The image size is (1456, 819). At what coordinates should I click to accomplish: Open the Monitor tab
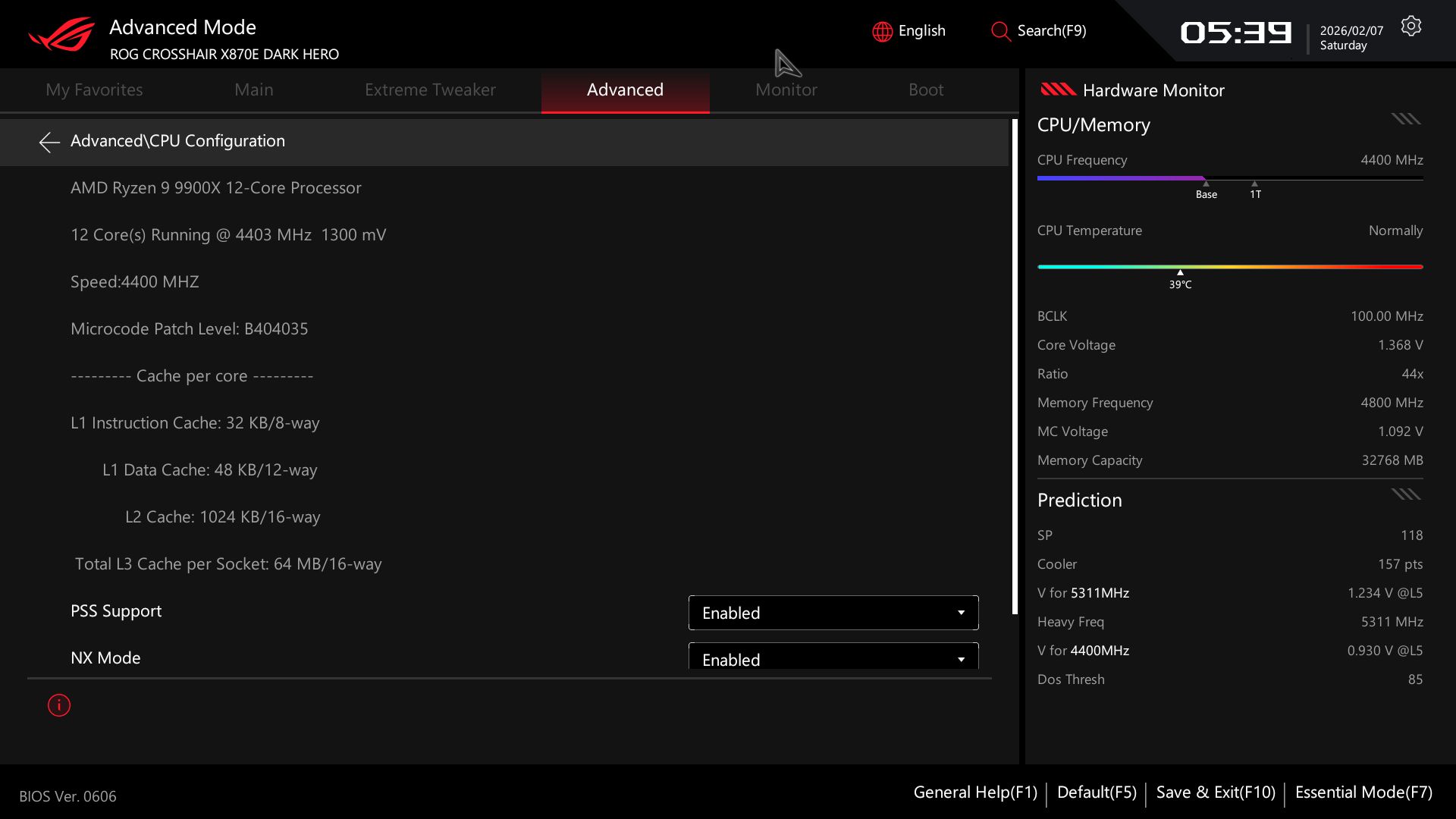click(x=786, y=89)
